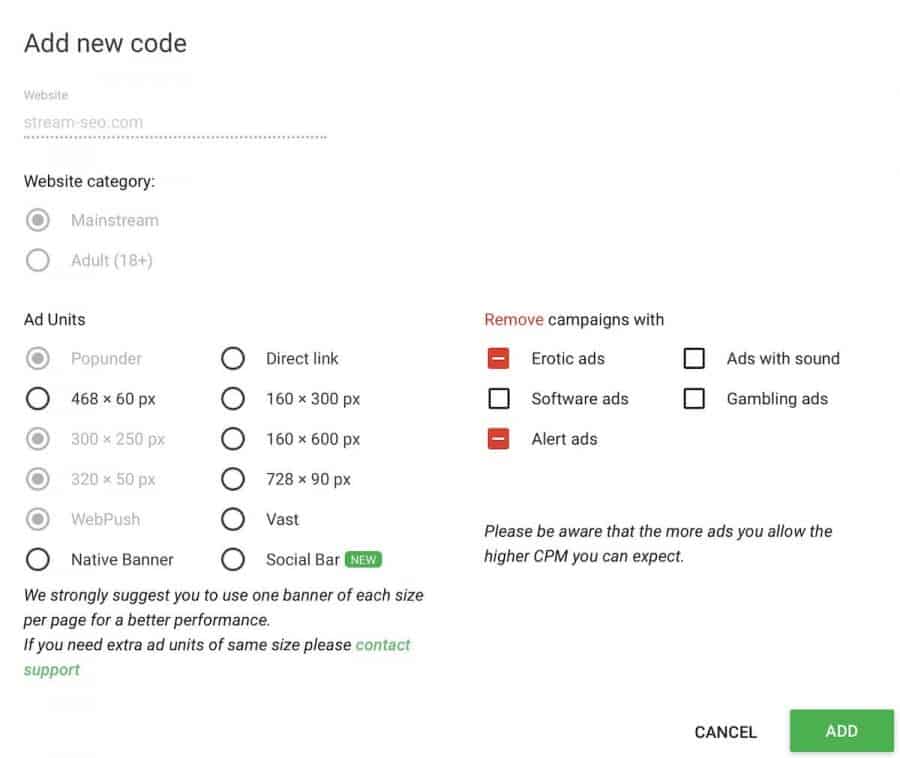Choose the Social Bar ad unit

[x=233, y=559]
